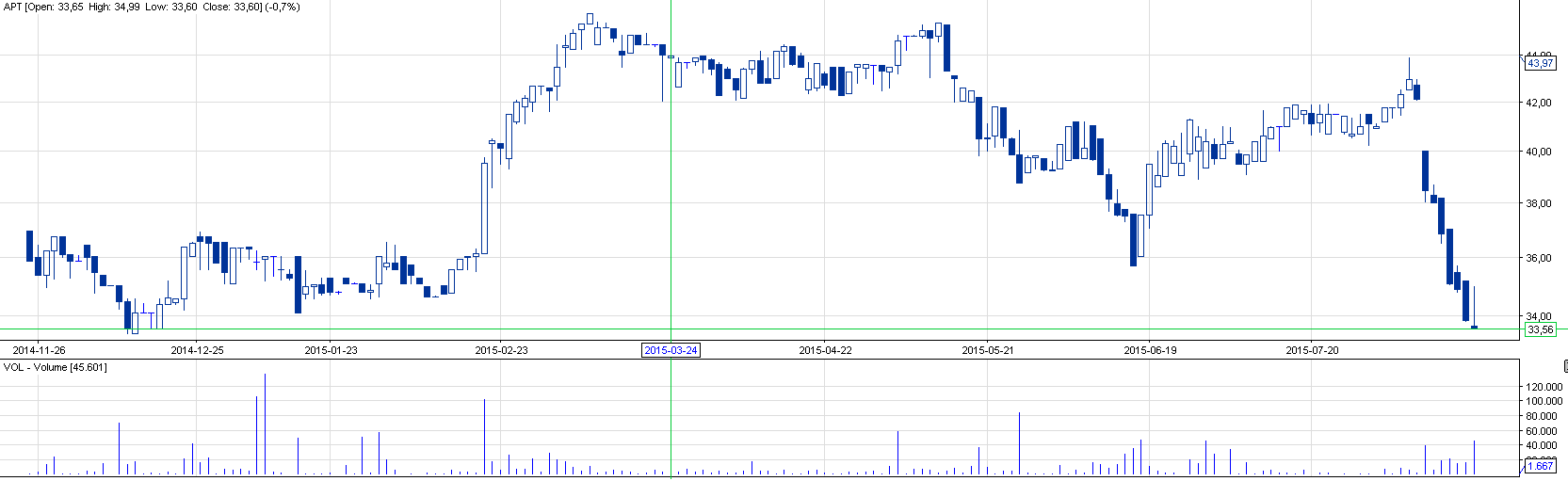Click the tallest volume bar in volume panel
The height and width of the screenshot is (481, 1568).
(266, 424)
